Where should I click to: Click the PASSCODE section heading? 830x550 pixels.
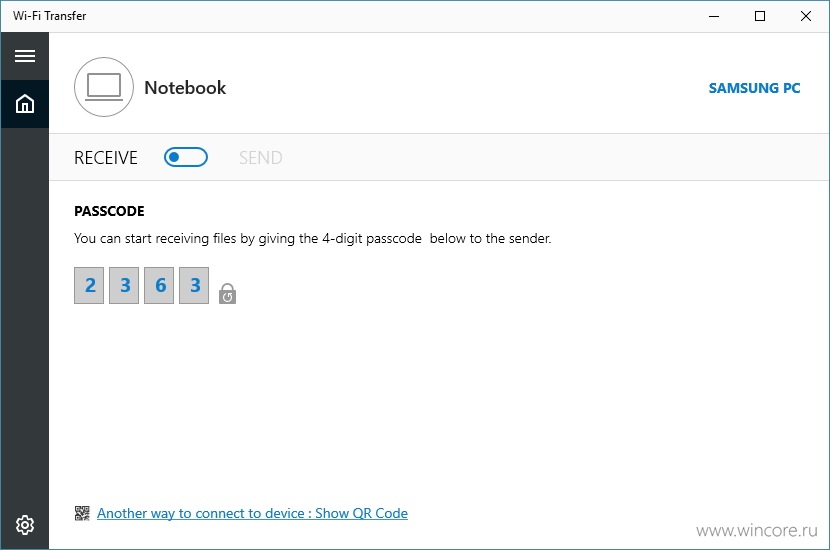[x=109, y=211]
